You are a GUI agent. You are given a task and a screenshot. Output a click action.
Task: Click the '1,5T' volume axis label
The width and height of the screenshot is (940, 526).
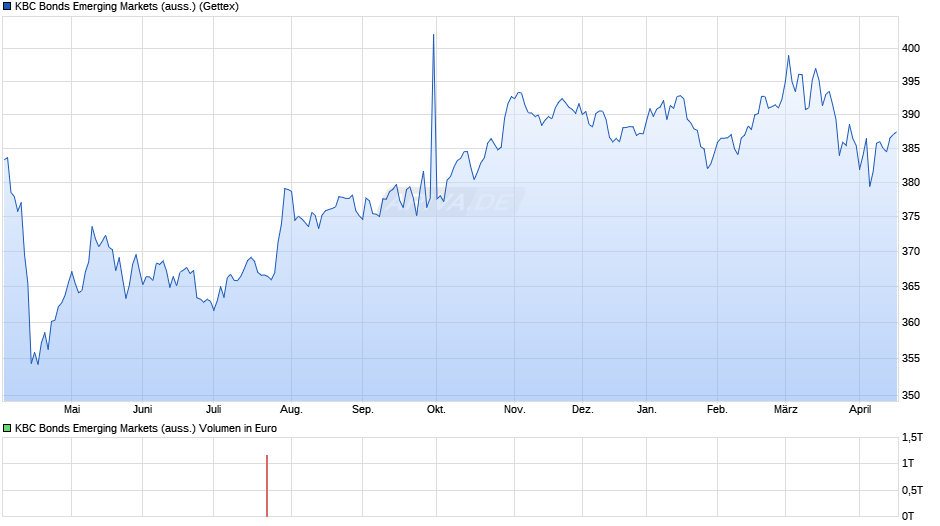coord(912,438)
